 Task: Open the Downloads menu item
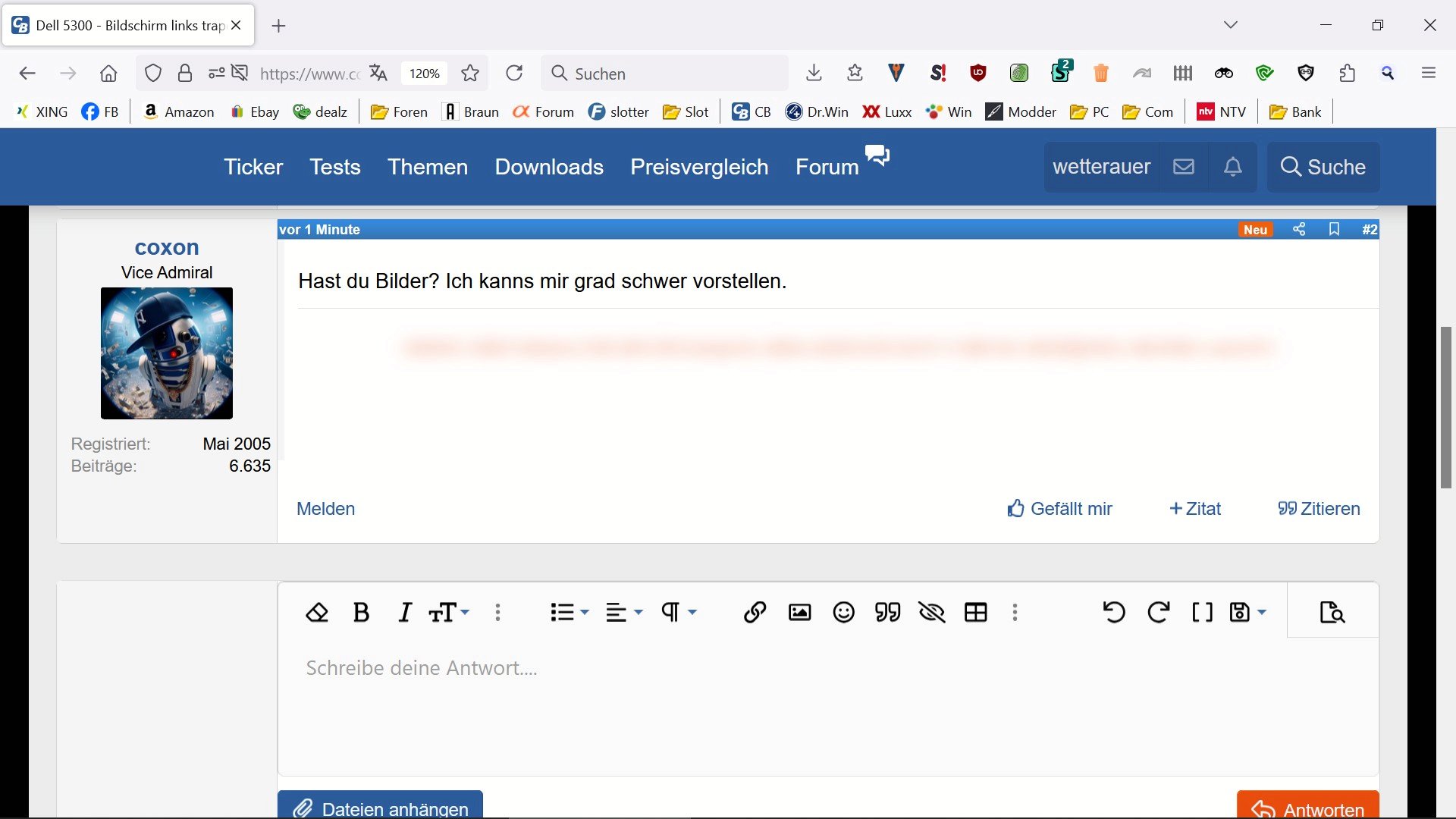click(x=549, y=167)
